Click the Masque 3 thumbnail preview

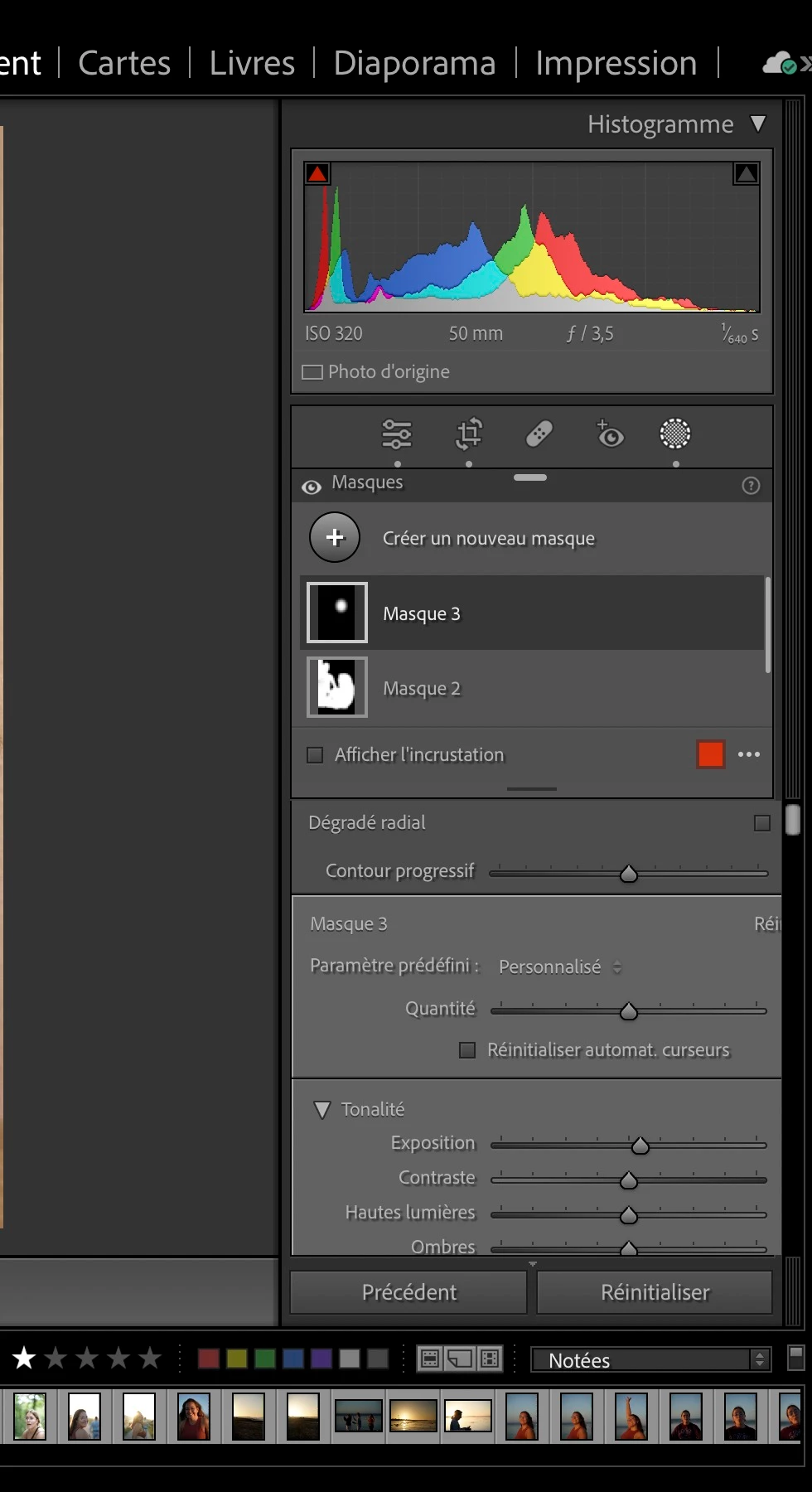coord(337,613)
